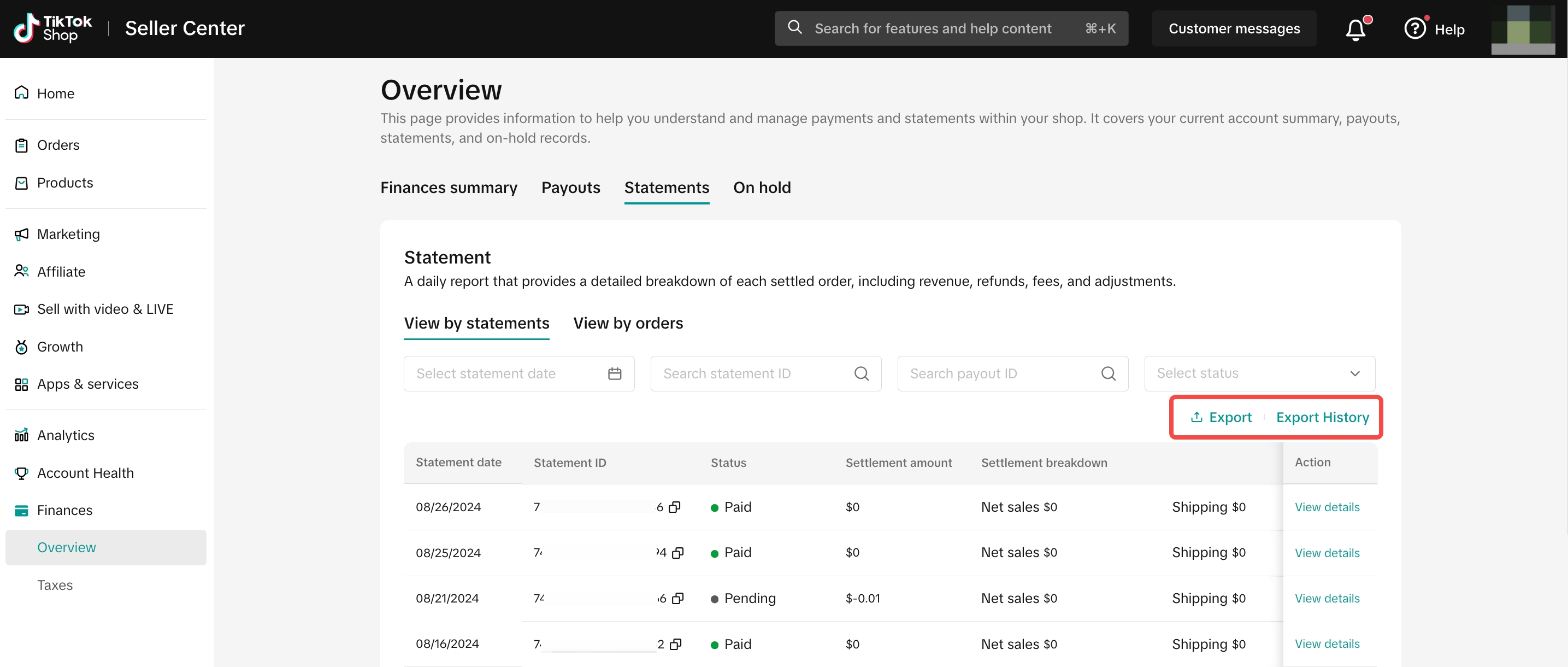Open Affiliate in the sidebar
1568x667 pixels.
(x=61, y=271)
